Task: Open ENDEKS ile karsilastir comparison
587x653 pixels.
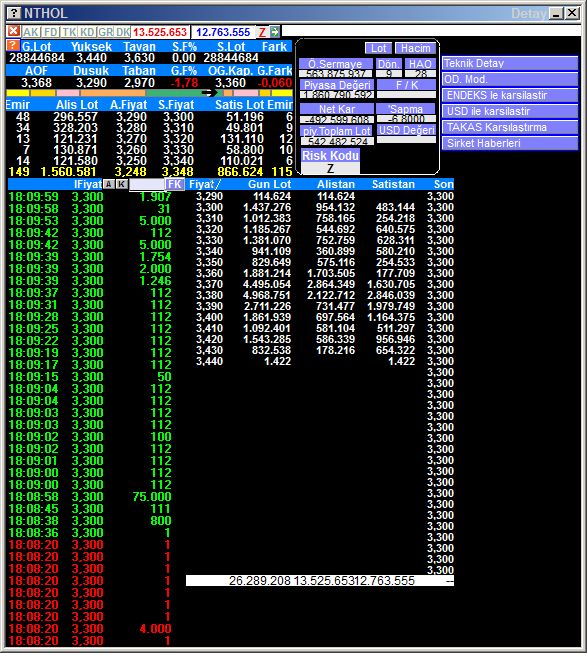Action: (x=510, y=95)
